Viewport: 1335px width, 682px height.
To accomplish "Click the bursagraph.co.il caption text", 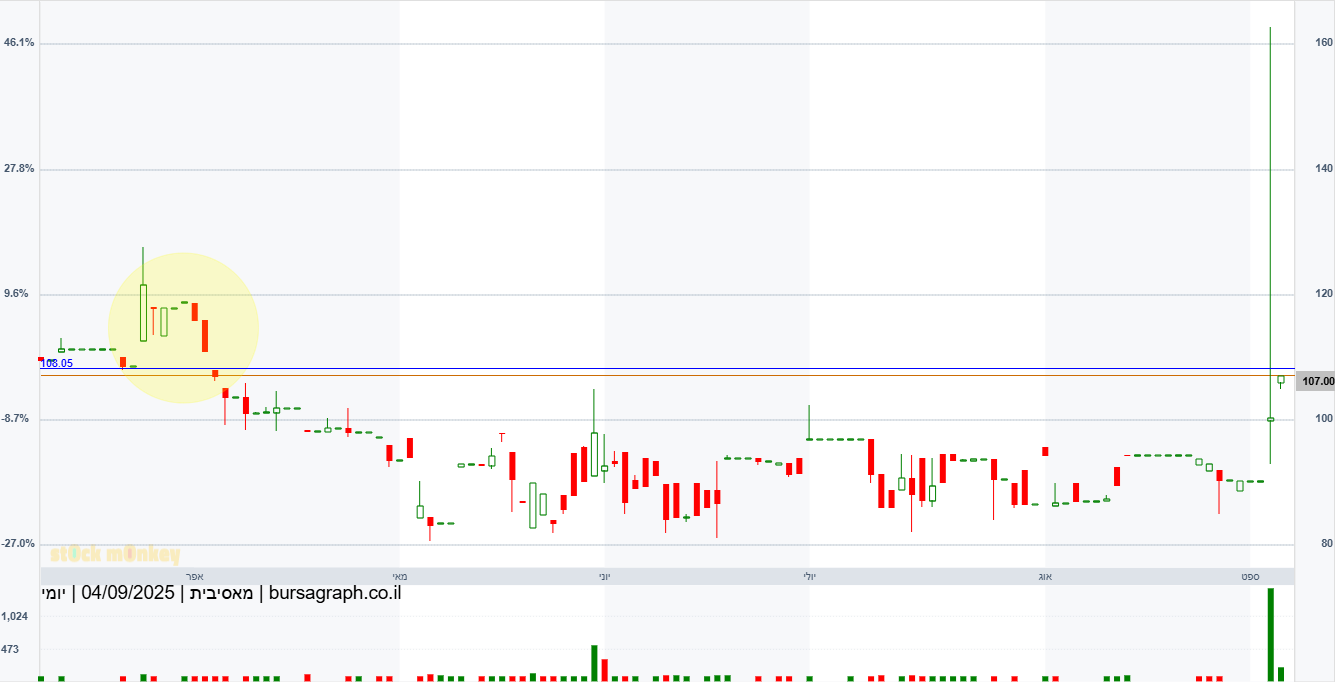I will [335, 593].
